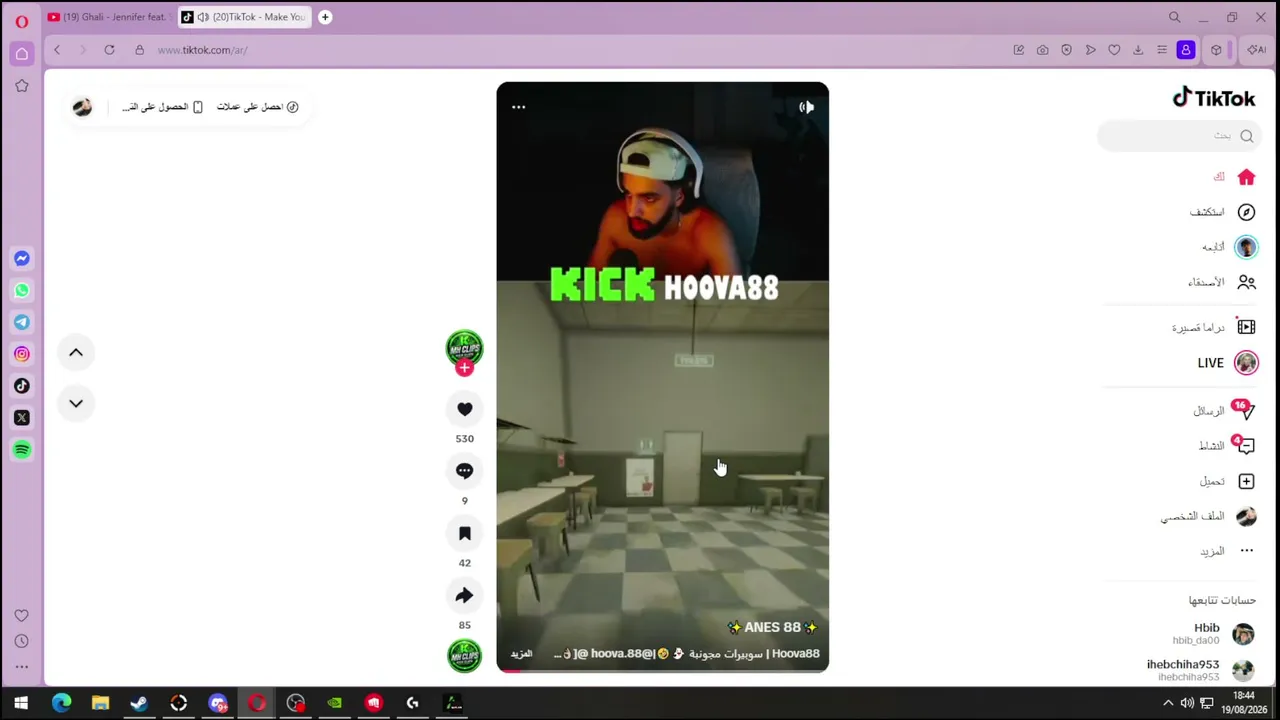Bookmark the video using the save icon

tap(464, 534)
